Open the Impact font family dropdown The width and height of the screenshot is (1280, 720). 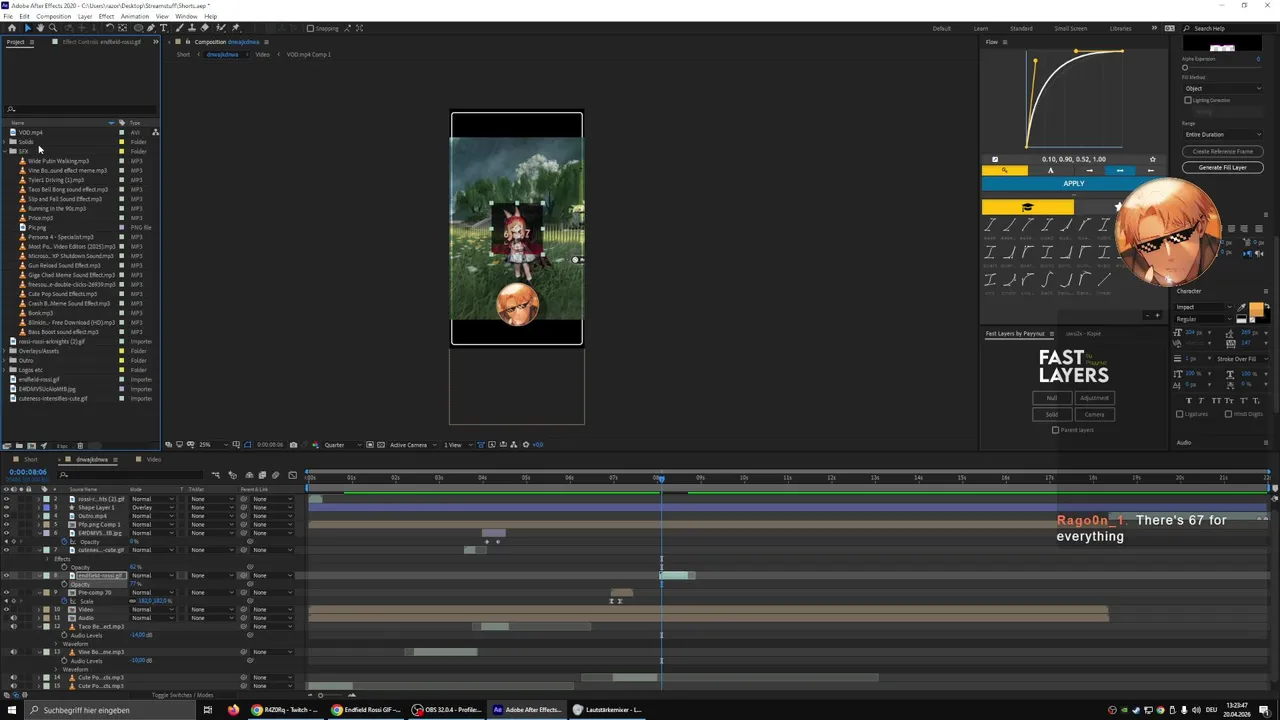point(1204,307)
